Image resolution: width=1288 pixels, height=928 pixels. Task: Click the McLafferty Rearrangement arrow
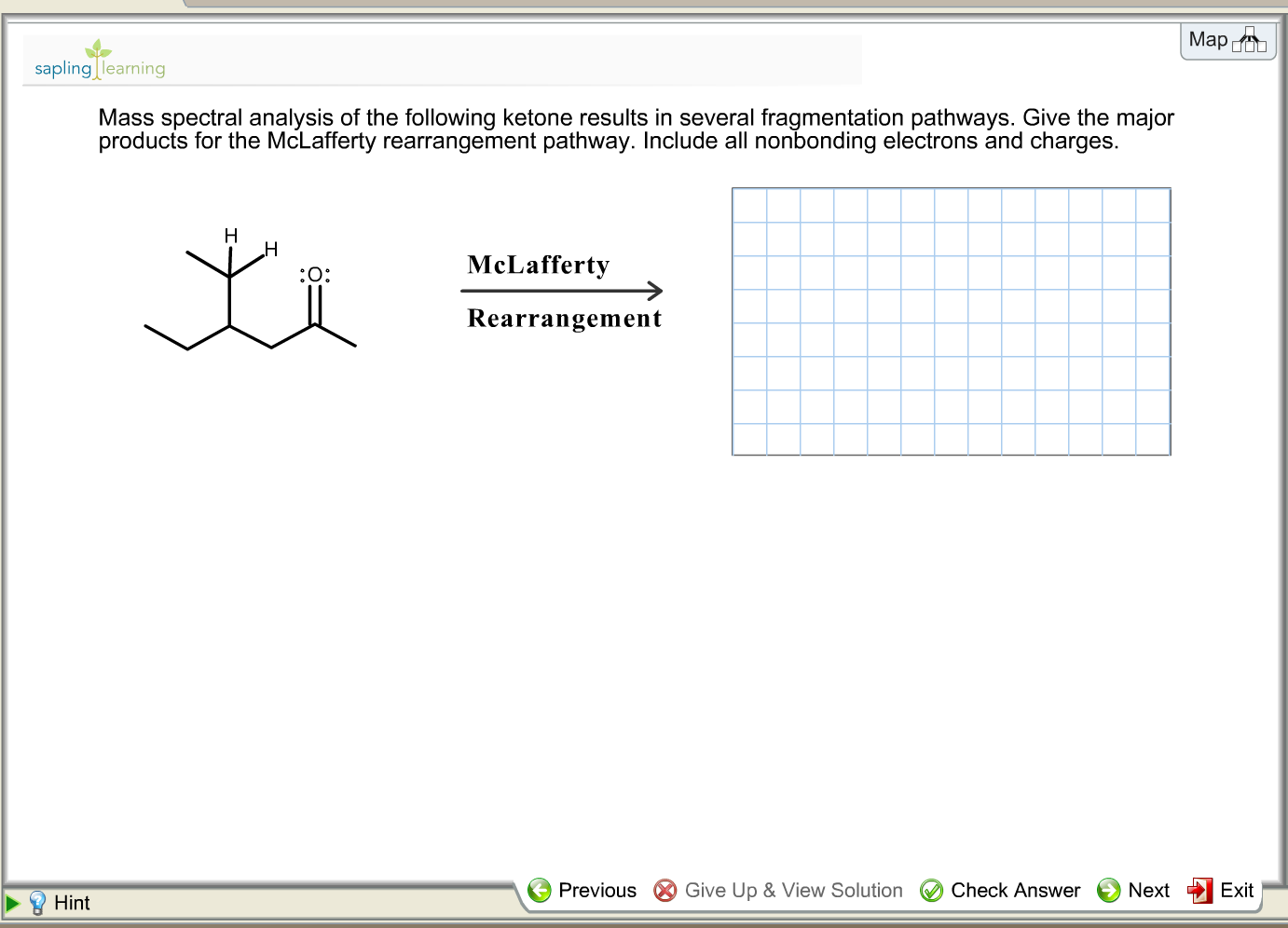pos(561,291)
